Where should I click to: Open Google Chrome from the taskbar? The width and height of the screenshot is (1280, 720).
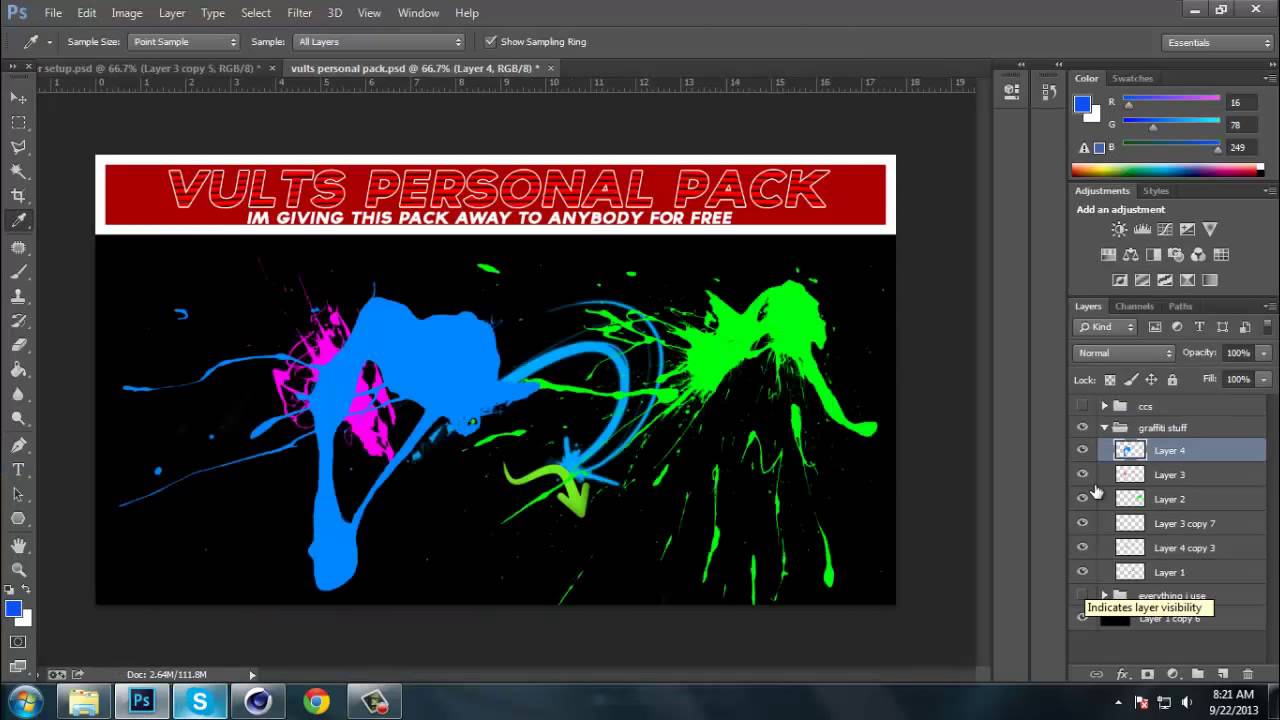317,702
